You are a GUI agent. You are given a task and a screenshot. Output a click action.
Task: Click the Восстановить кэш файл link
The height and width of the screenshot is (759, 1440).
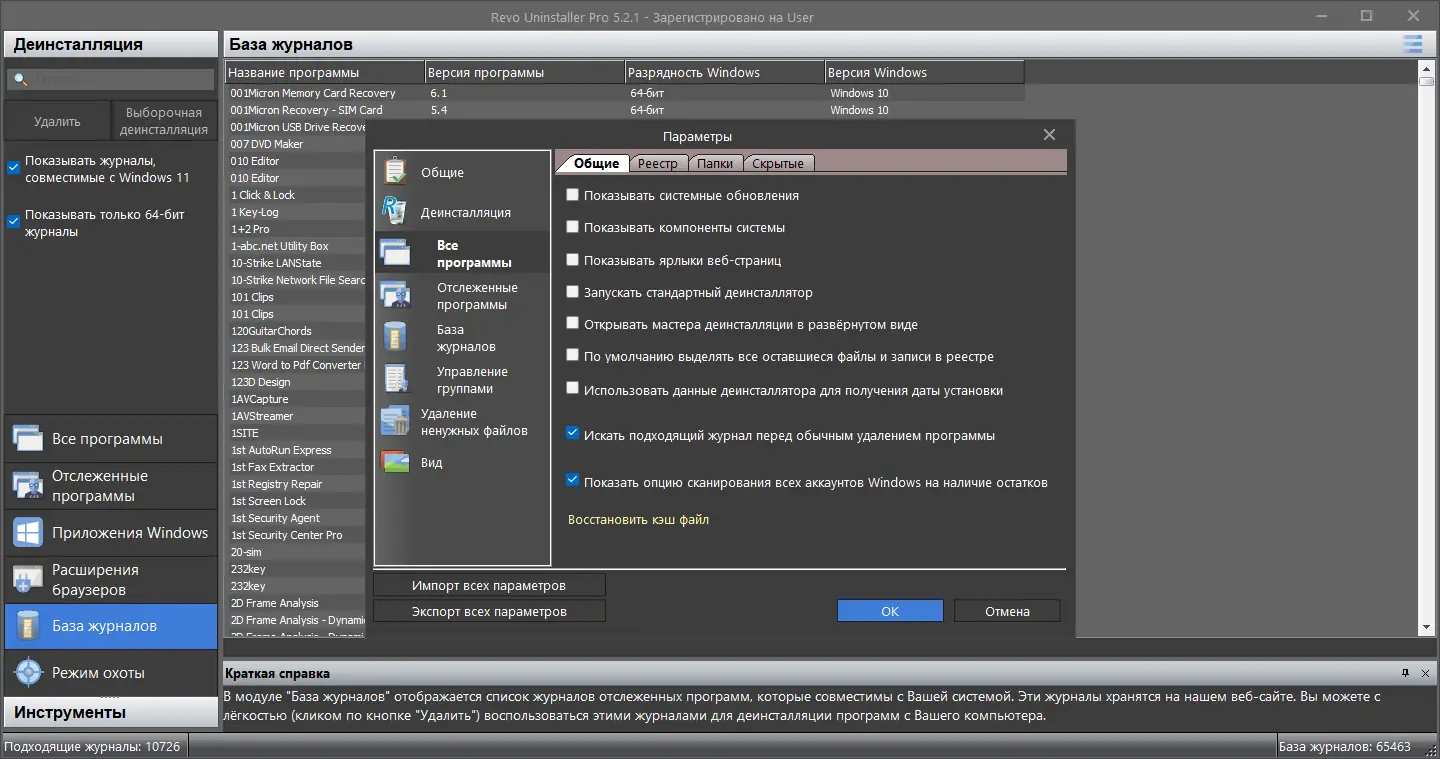[638, 520]
